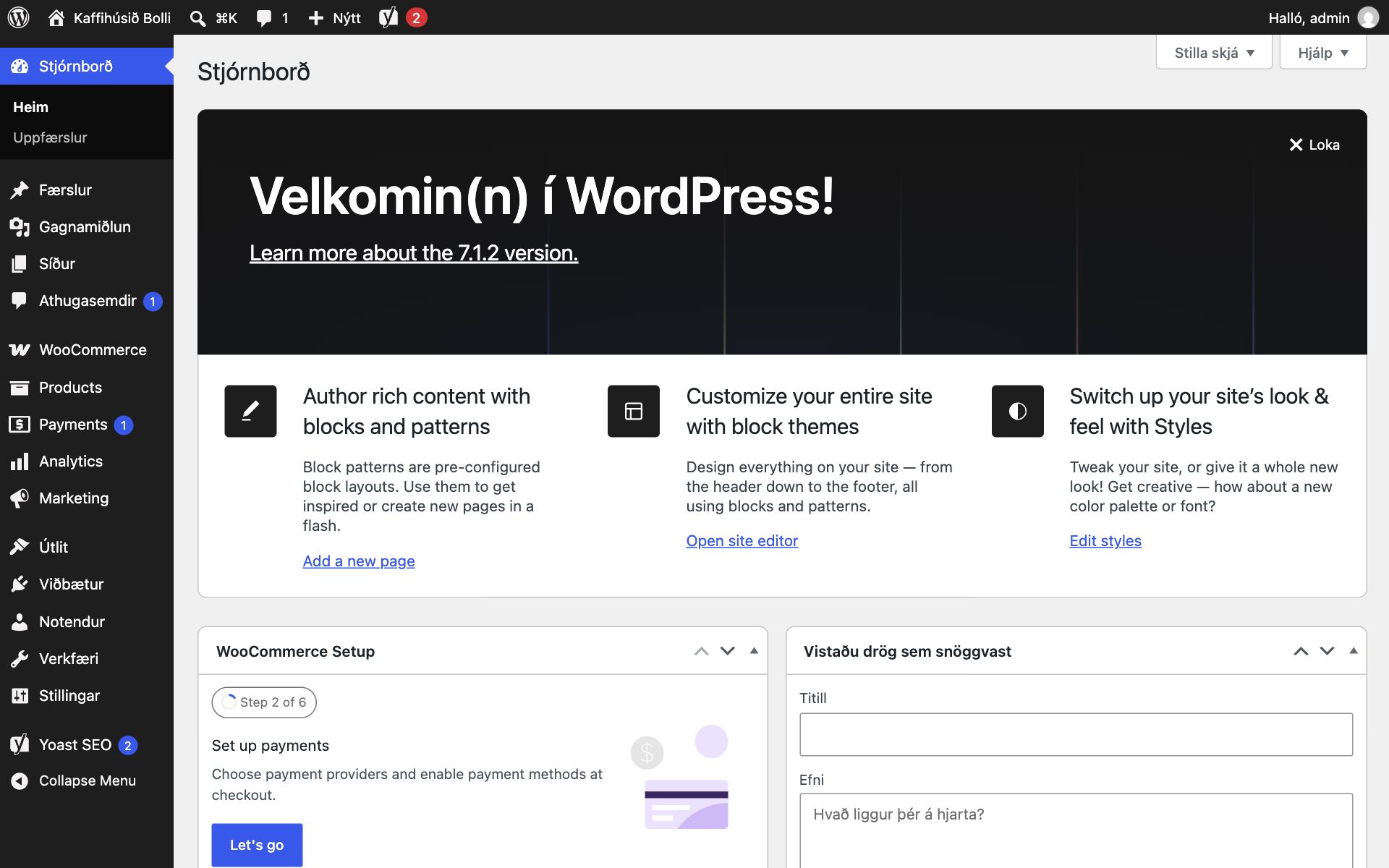The width and height of the screenshot is (1389, 868).
Task: Follow the Edit styles link
Action: [x=1105, y=541]
